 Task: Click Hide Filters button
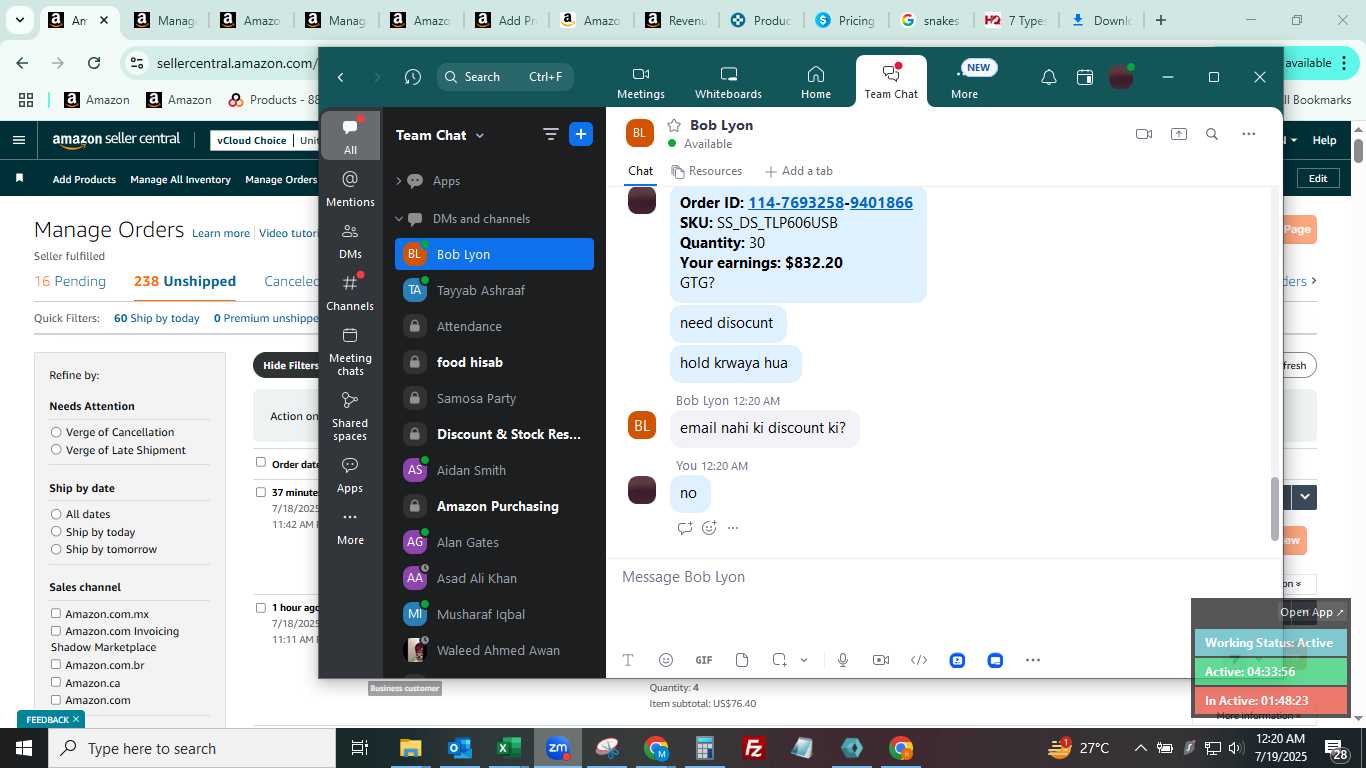290,365
